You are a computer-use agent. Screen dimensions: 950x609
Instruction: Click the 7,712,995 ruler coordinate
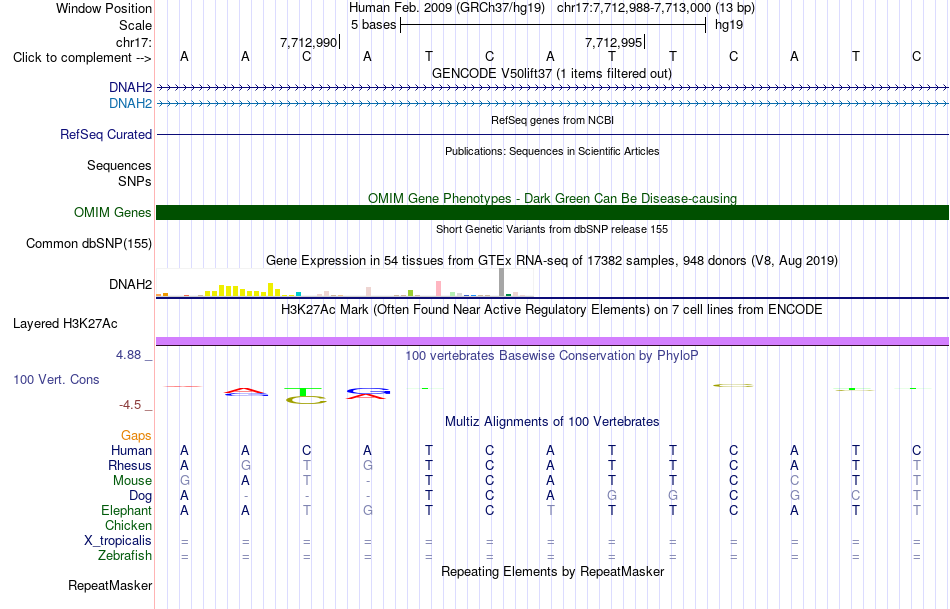(x=613, y=42)
